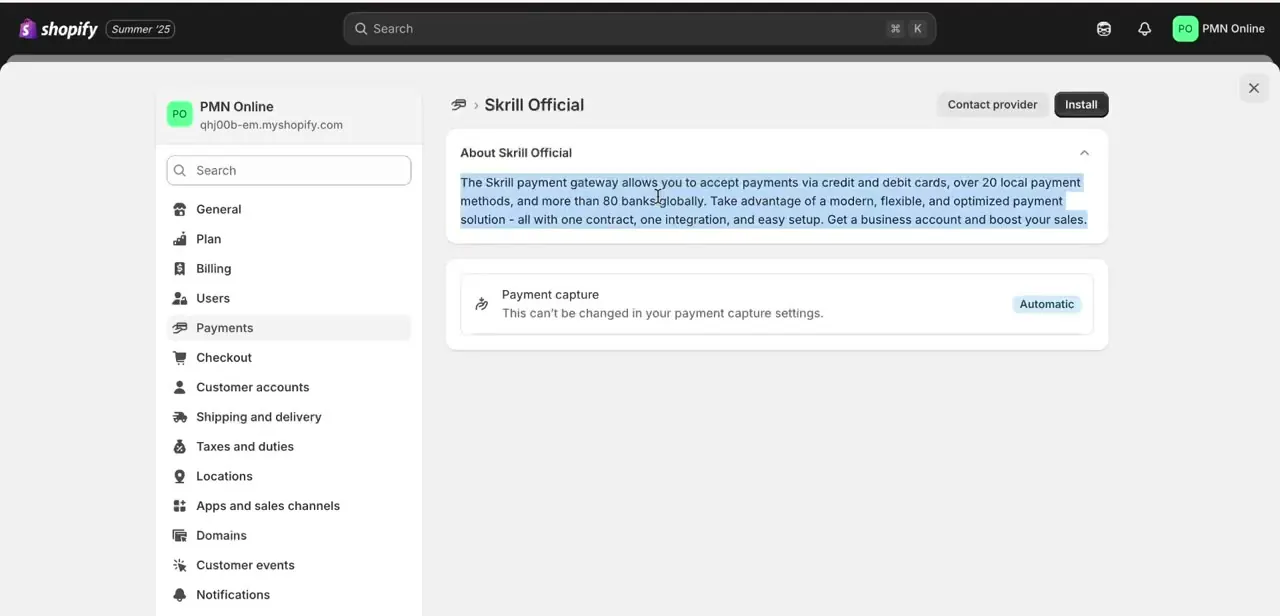The height and width of the screenshot is (616, 1280).
Task: Click Contact provider button
Action: (x=992, y=104)
